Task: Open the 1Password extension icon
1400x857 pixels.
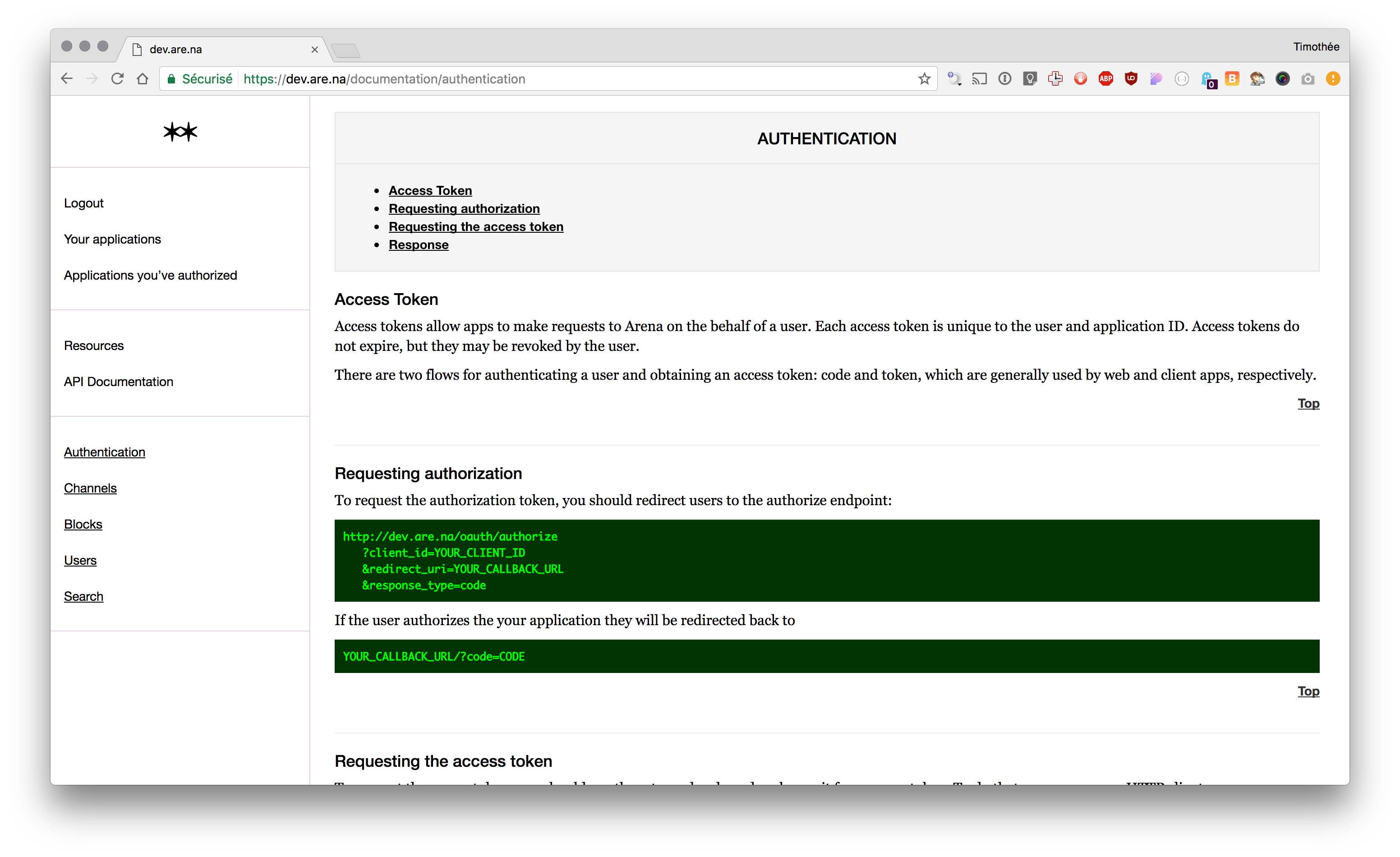Action: 1004,78
